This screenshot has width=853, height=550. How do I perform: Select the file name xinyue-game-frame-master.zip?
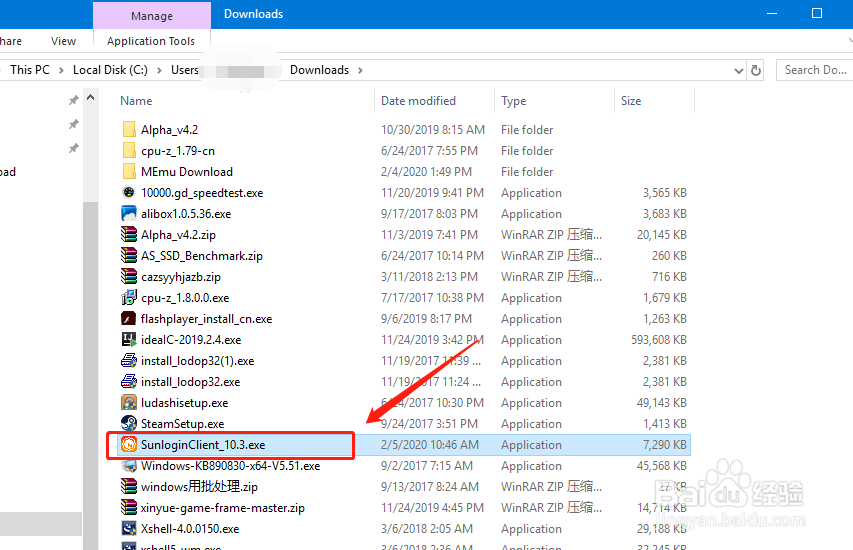click(222, 508)
